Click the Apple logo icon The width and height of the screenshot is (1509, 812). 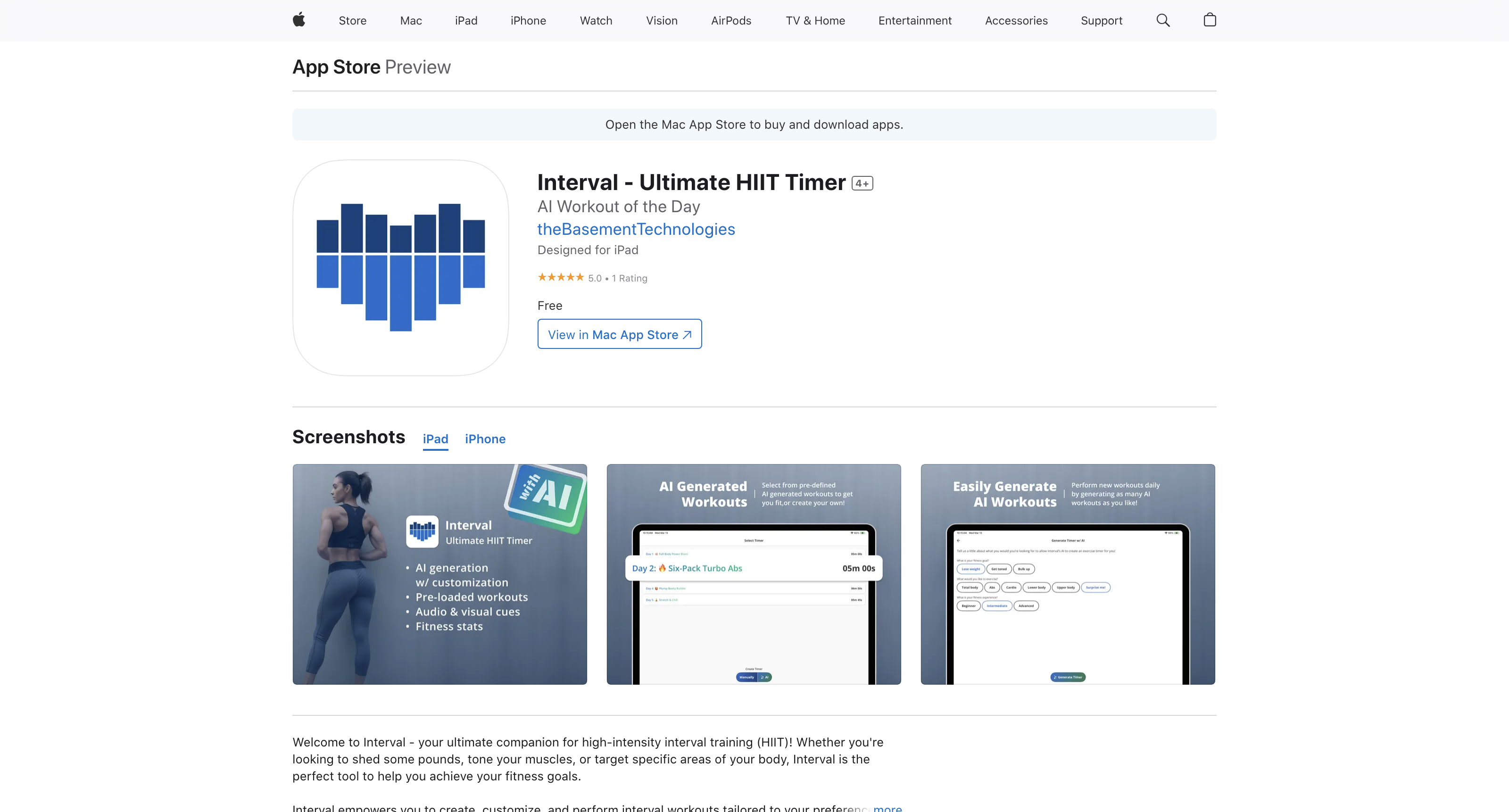[x=299, y=20]
